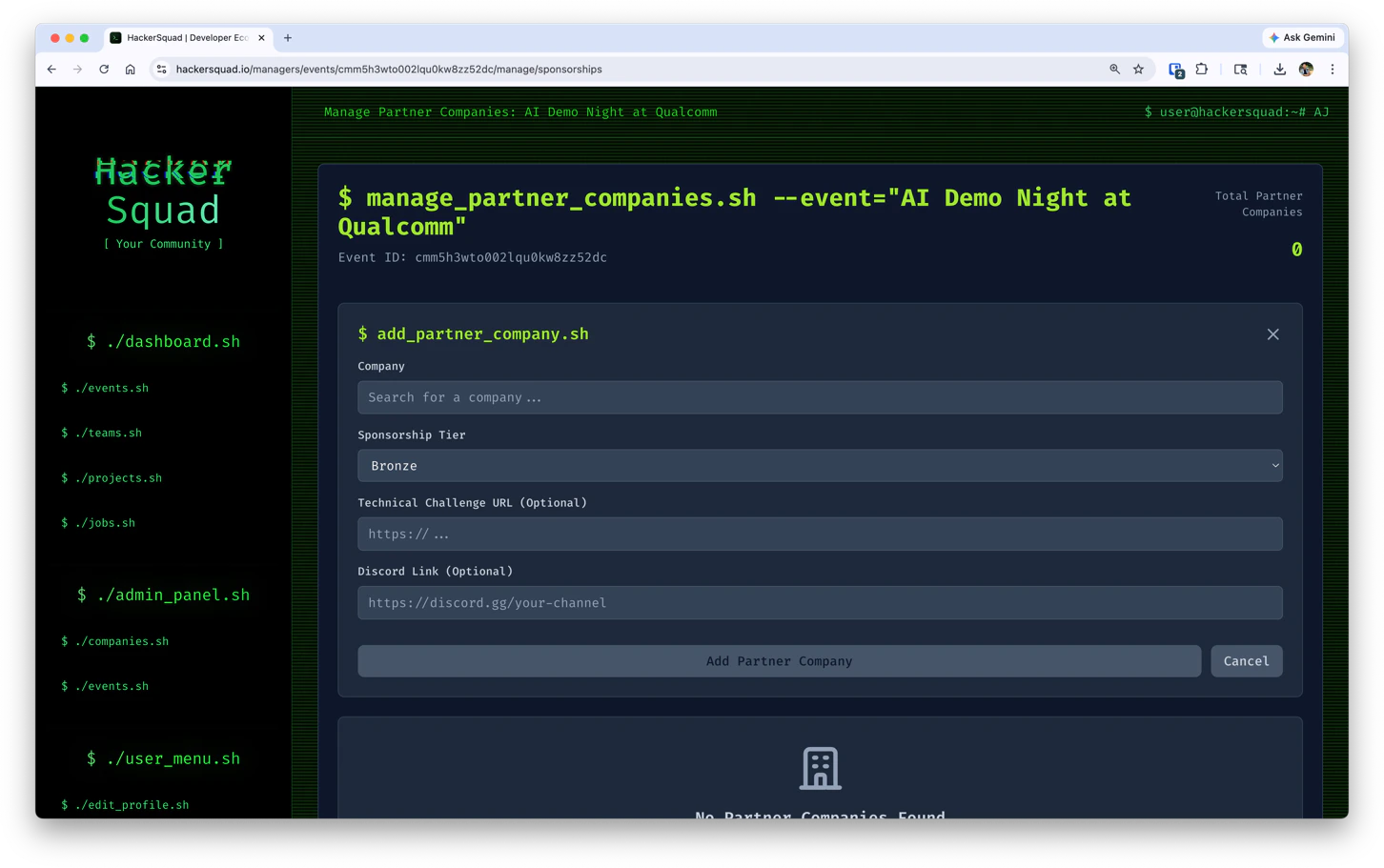Open the Extensions puzzle icon

1202,70
